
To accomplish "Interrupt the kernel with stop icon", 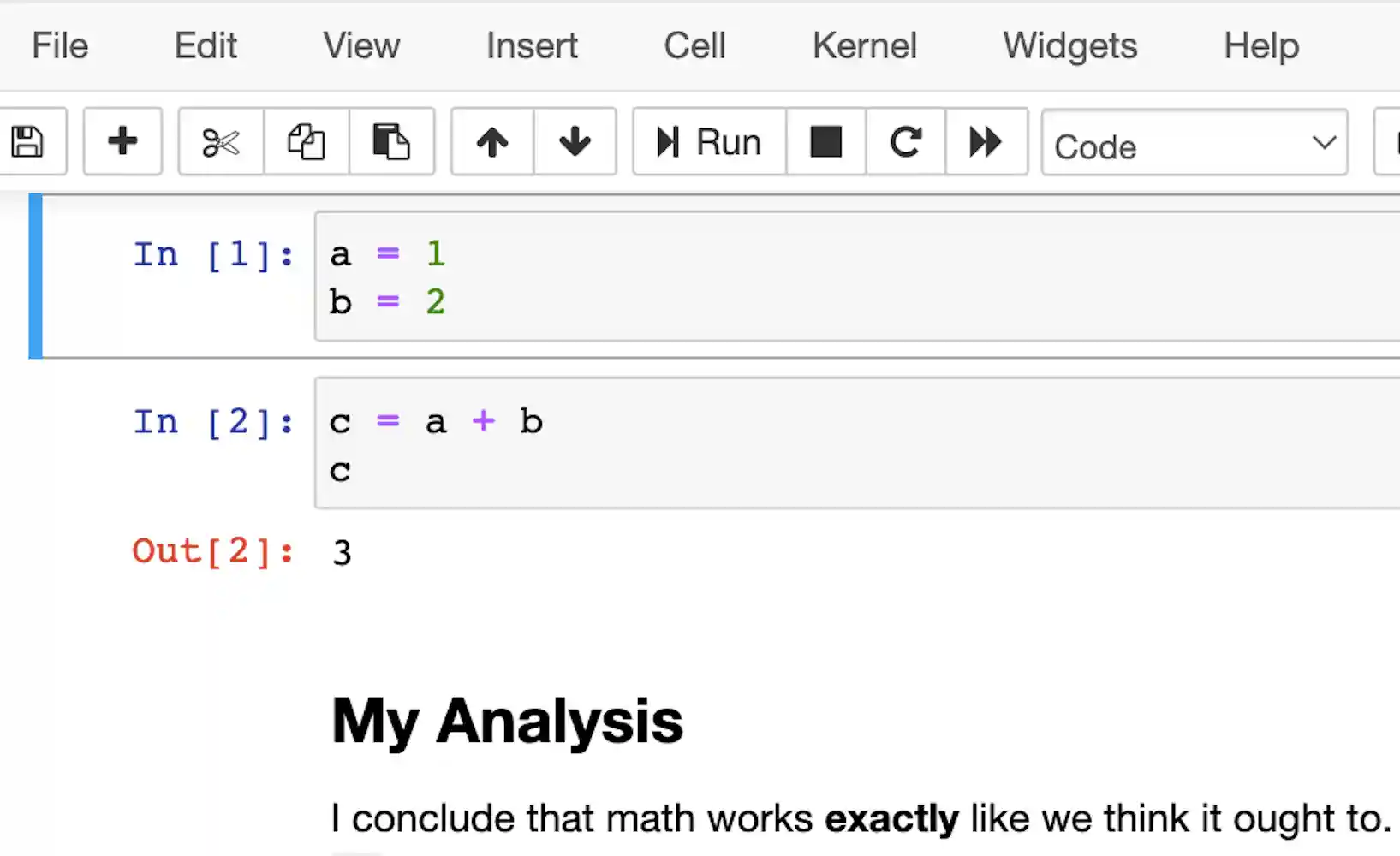I will pos(825,141).
